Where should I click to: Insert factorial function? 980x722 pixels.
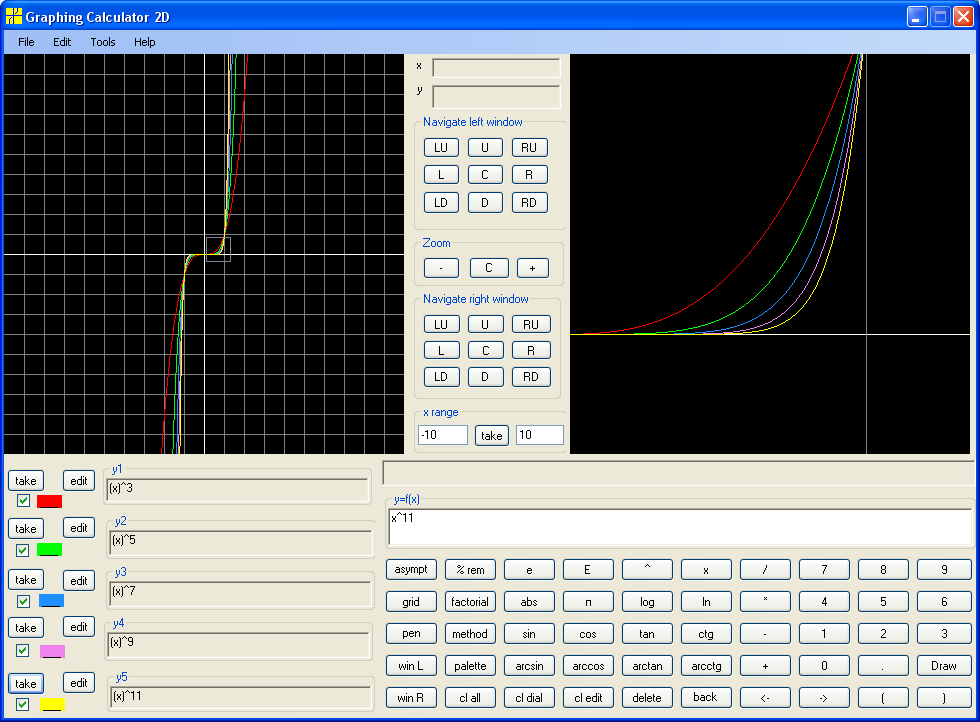470,601
